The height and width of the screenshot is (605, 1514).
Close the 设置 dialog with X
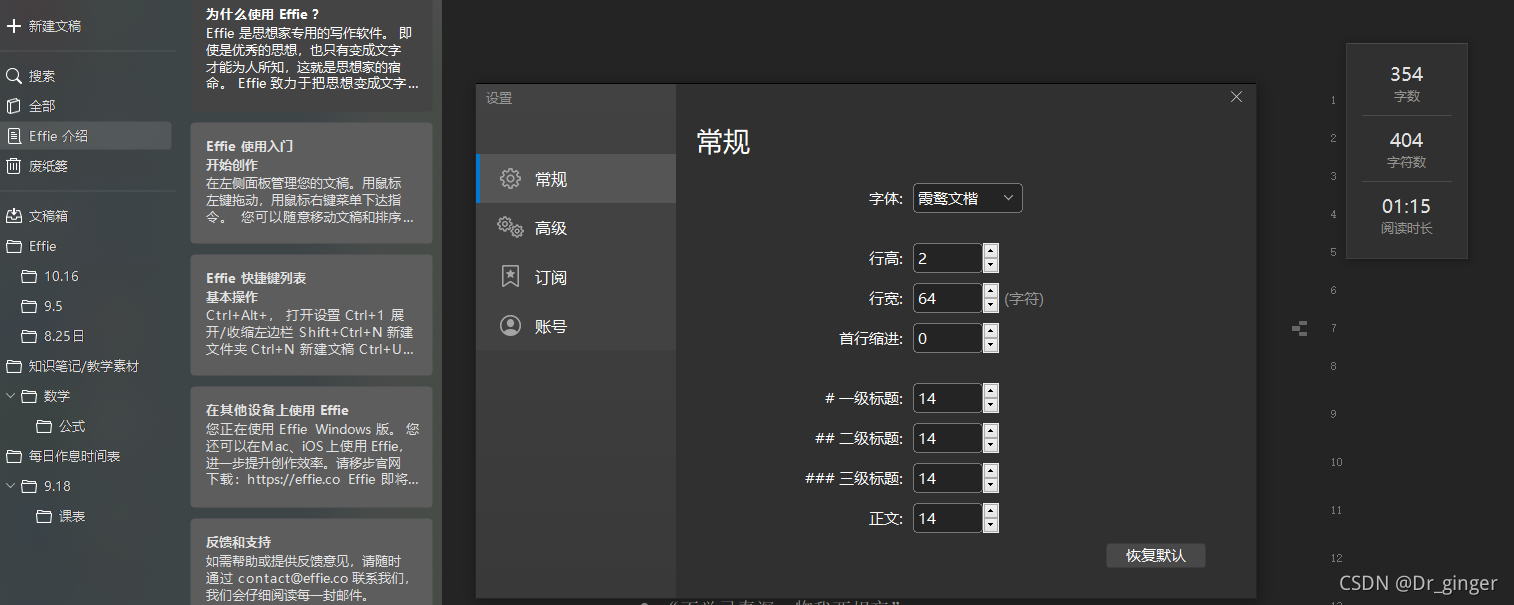tap(1236, 97)
